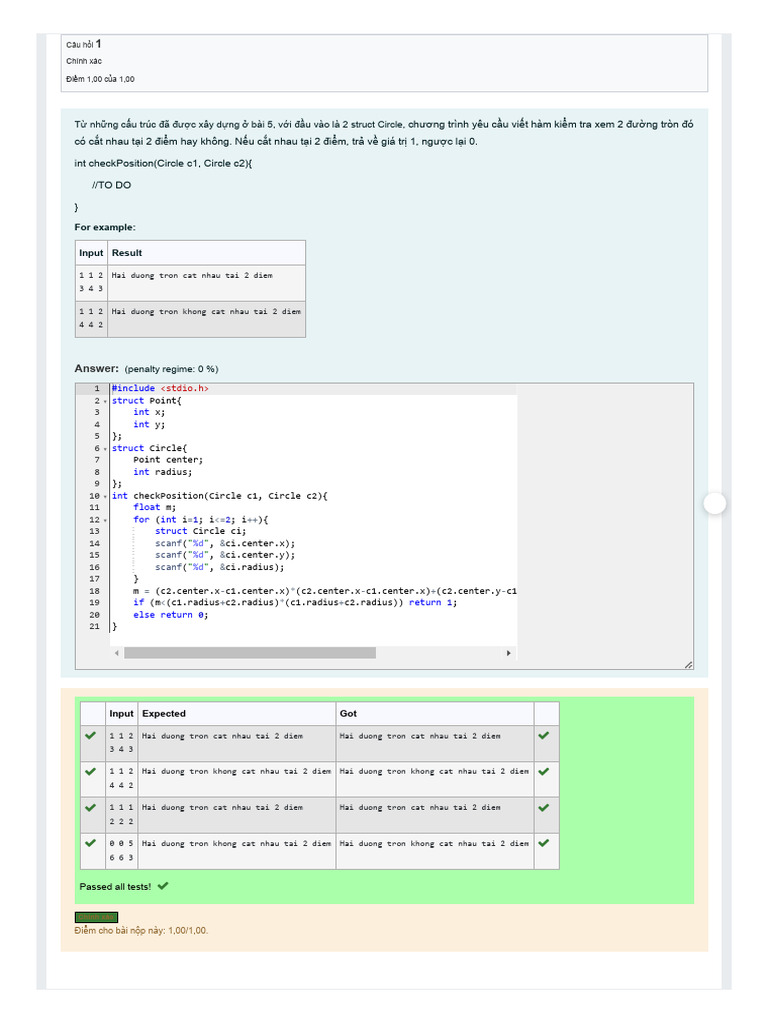Image resolution: width=768 pixels, height=1024 pixels.
Task: Click the first test row's left checkmark
Action: coord(91,735)
